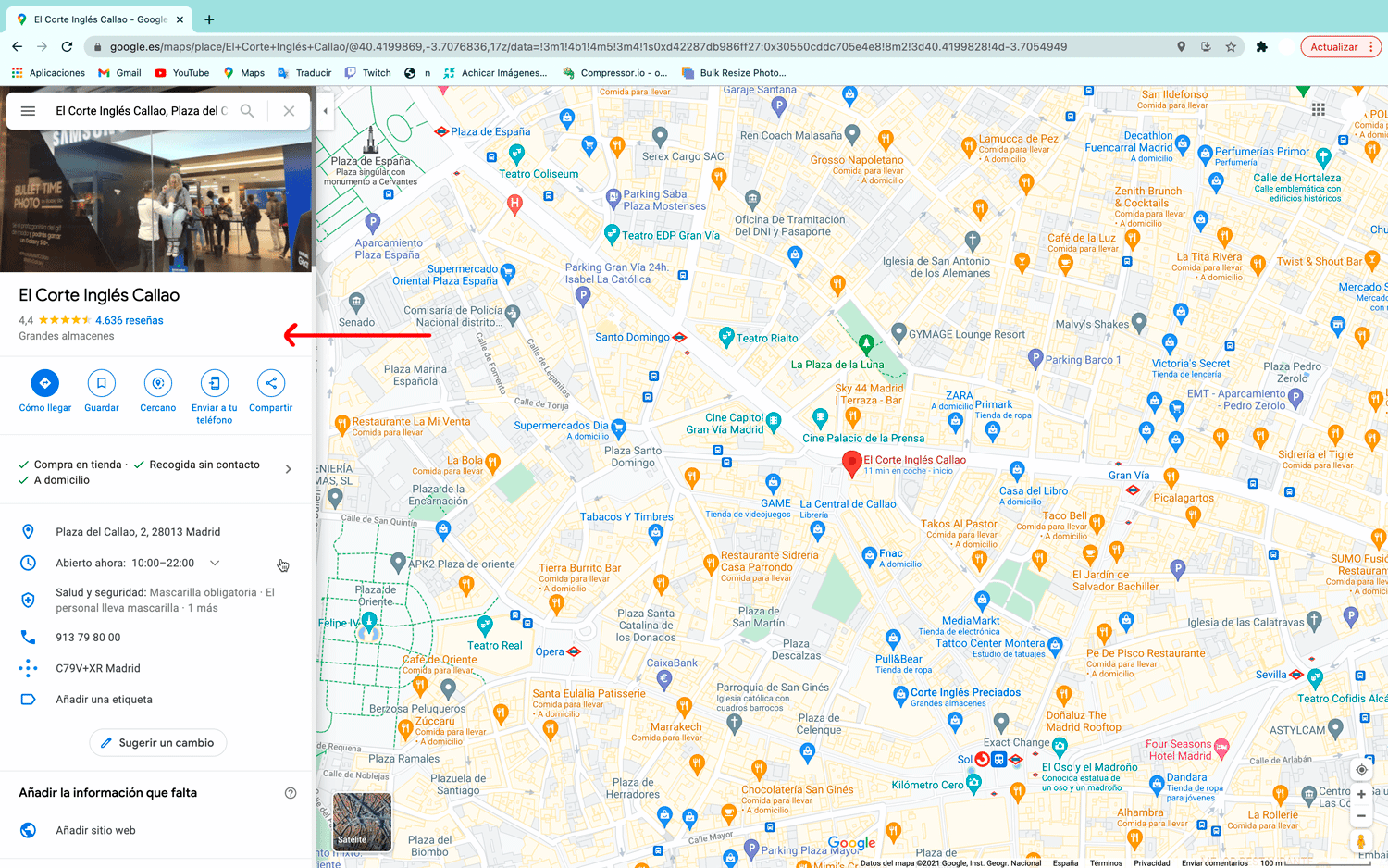Click the Teatro Coliseum map marker

tap(517, 155)
